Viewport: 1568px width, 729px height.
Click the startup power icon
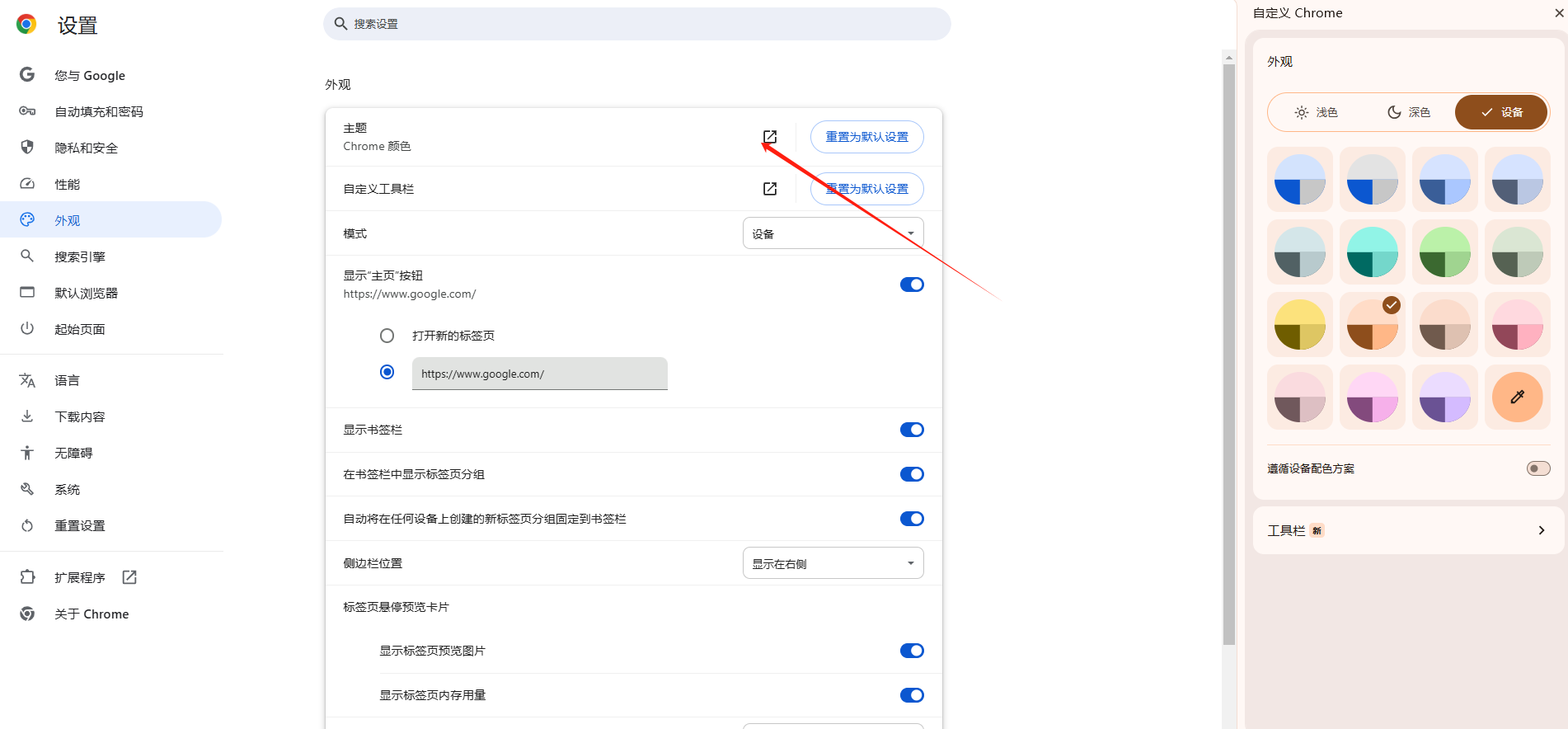point(27,329)
